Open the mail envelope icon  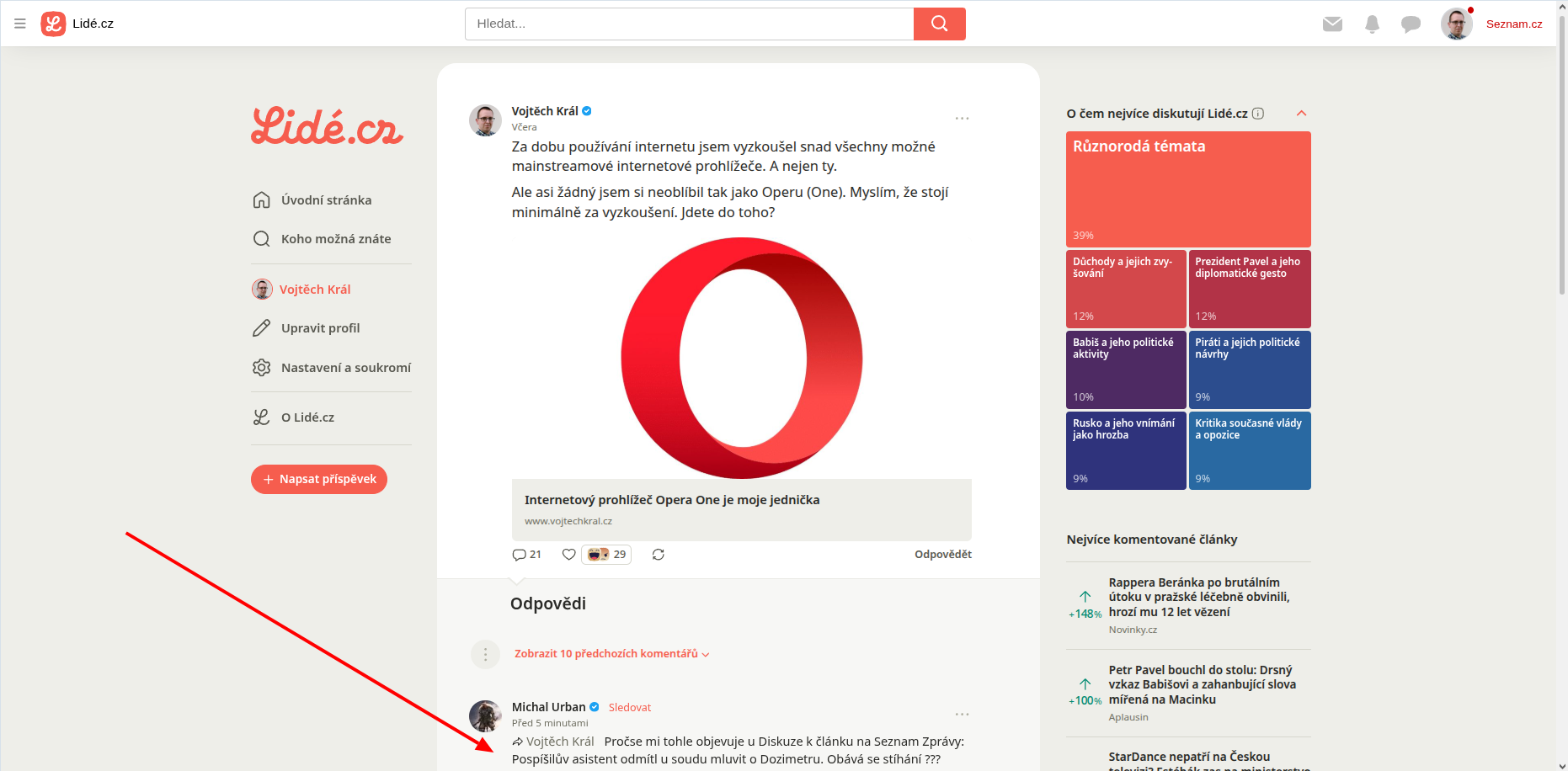(x=1332, y=24)
